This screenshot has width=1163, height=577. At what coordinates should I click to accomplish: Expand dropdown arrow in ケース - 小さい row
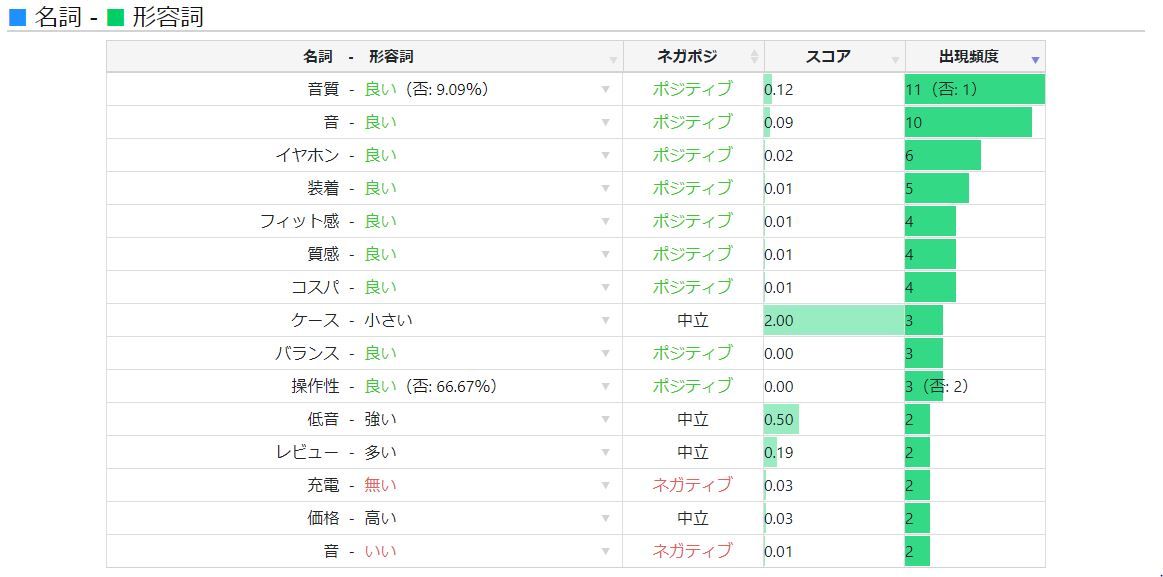pyautogui.click(x=605, y=321)
